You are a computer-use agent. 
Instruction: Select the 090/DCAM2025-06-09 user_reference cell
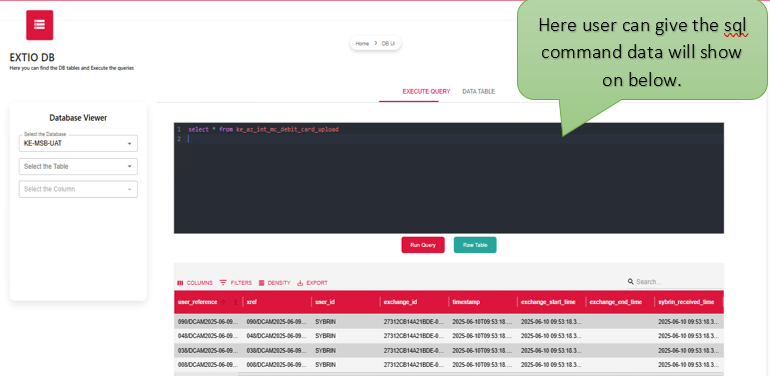pos(208,322)
